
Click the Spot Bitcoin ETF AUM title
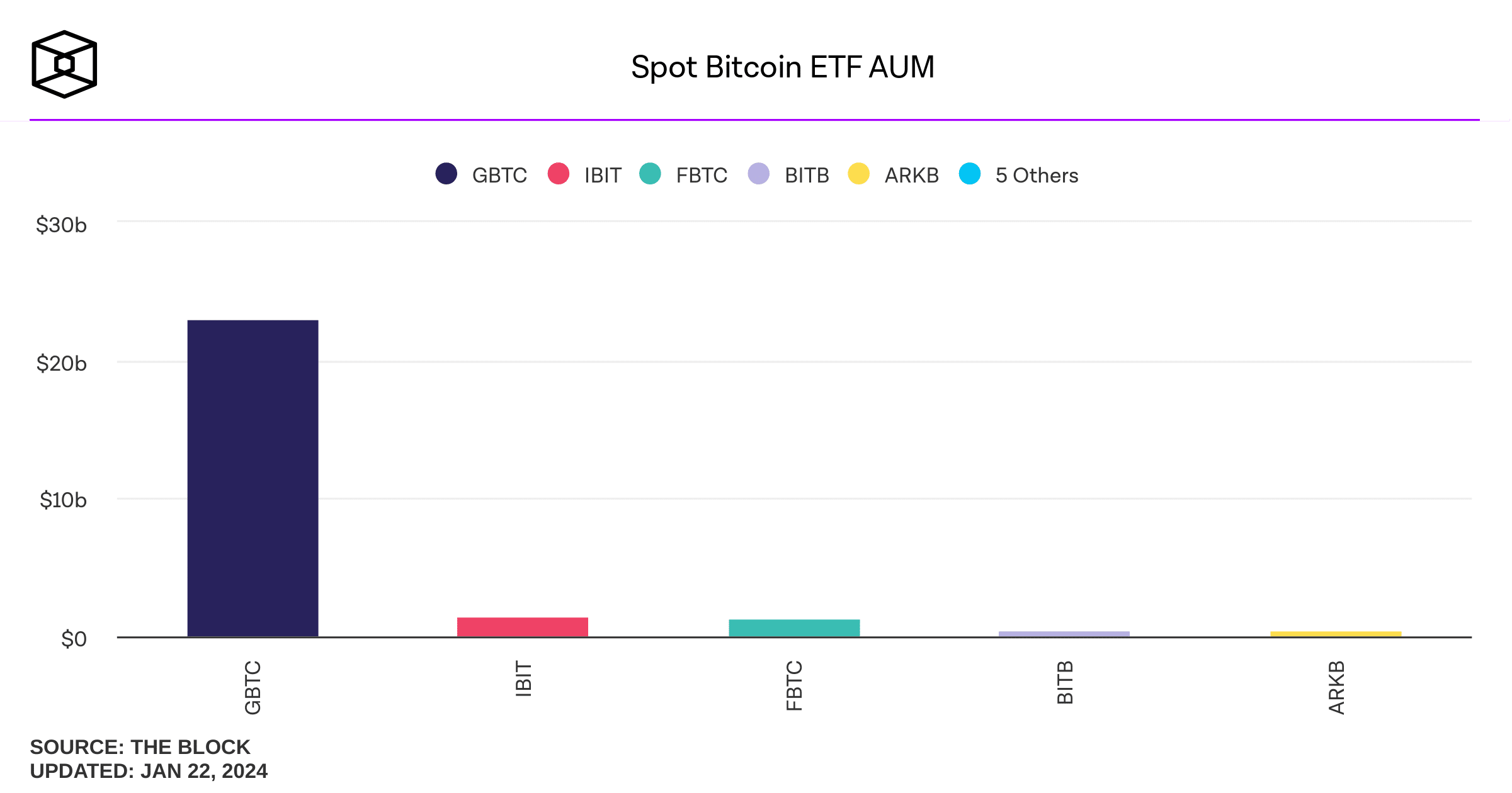(x=783, y=67)
